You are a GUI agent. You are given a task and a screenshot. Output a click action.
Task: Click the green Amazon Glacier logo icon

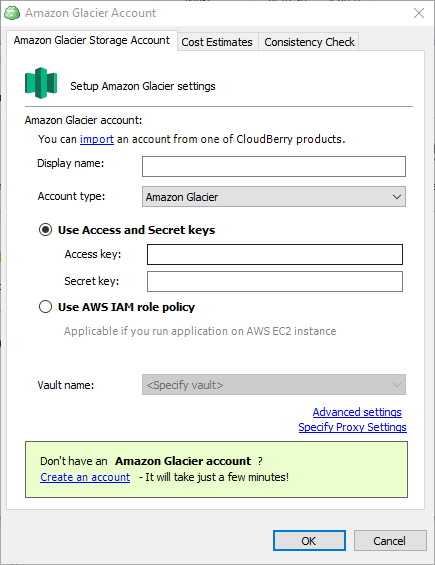tap(41, 83)
